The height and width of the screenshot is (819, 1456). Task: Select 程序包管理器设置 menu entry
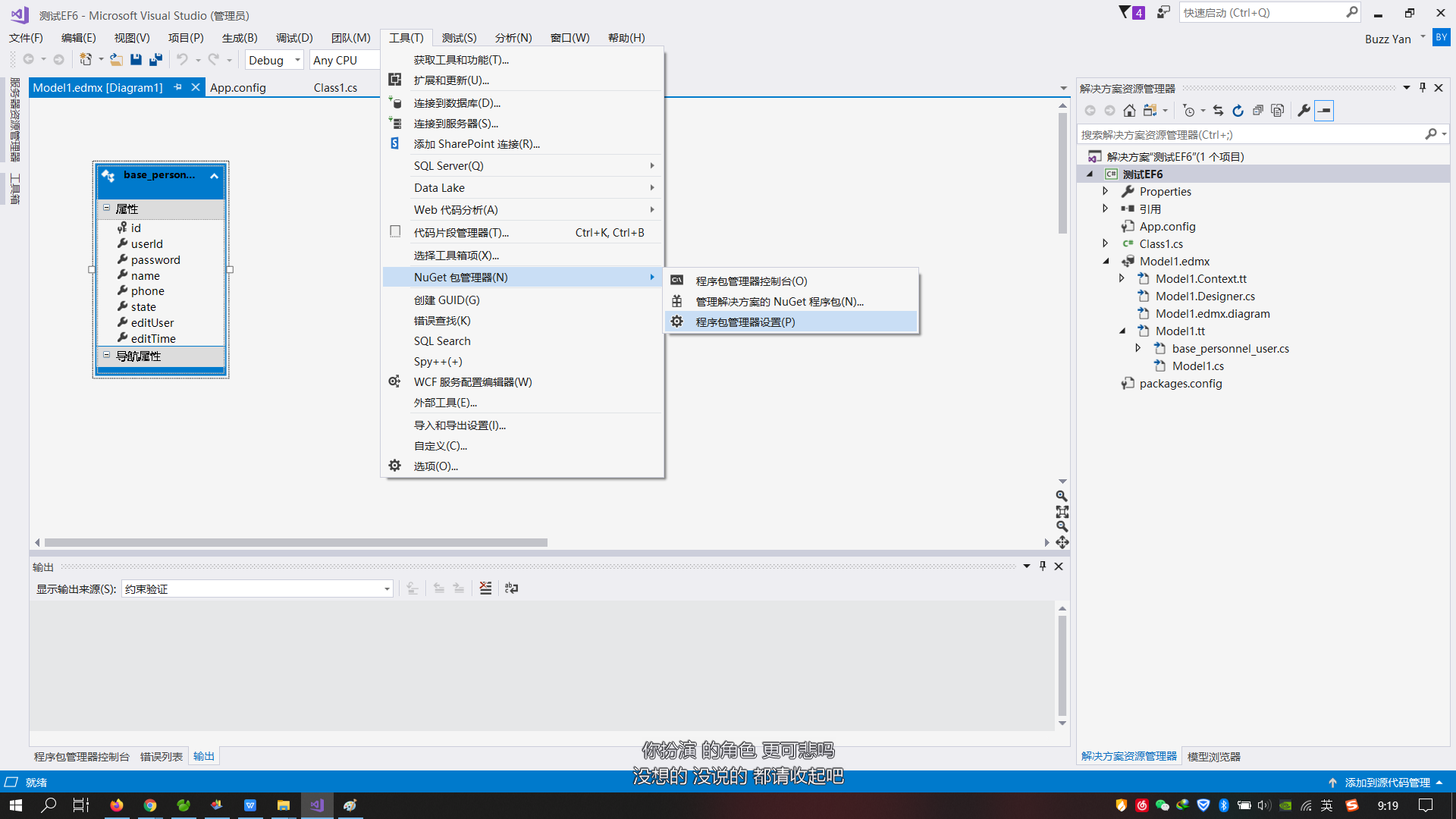[745, 322]
